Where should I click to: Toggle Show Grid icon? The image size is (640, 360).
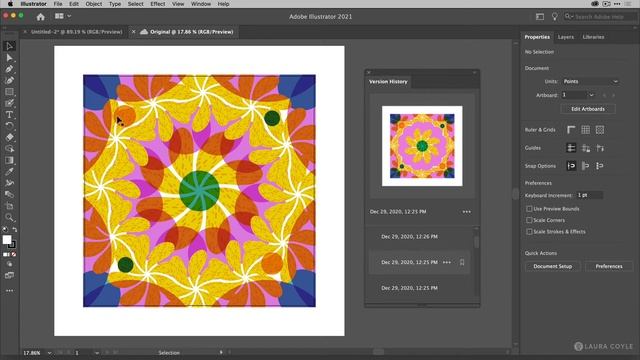click(x=585, y=130)
